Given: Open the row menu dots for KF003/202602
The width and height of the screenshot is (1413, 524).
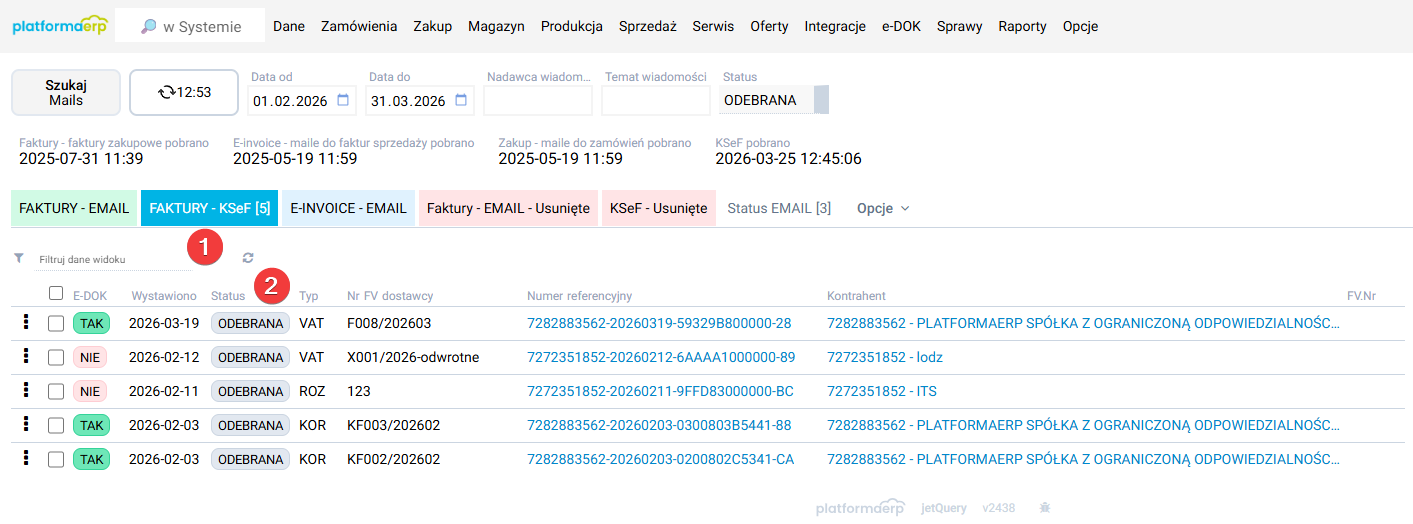Looking at the screenshot, I should tap(25, 425).
